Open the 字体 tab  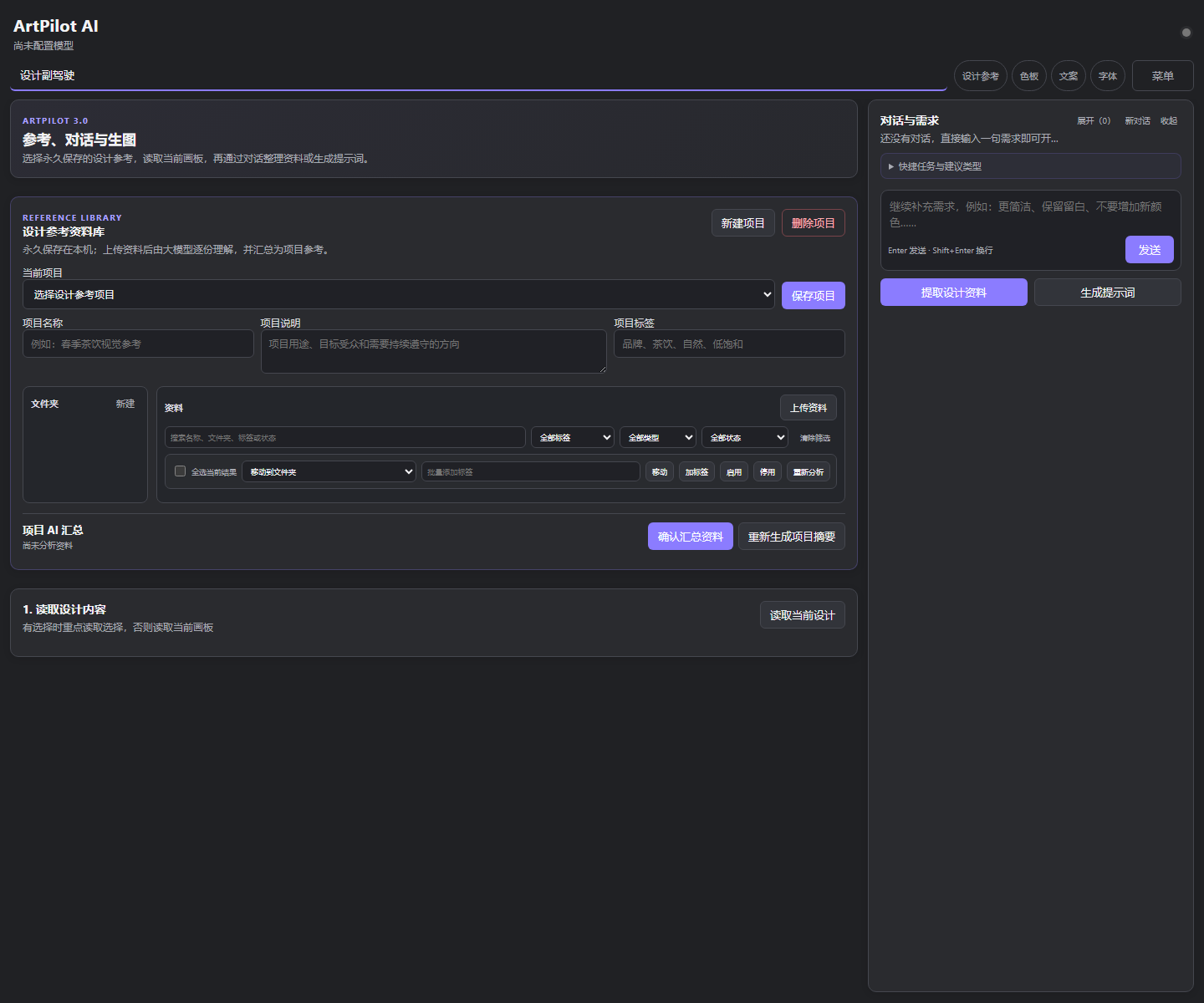pos(1108,76)
